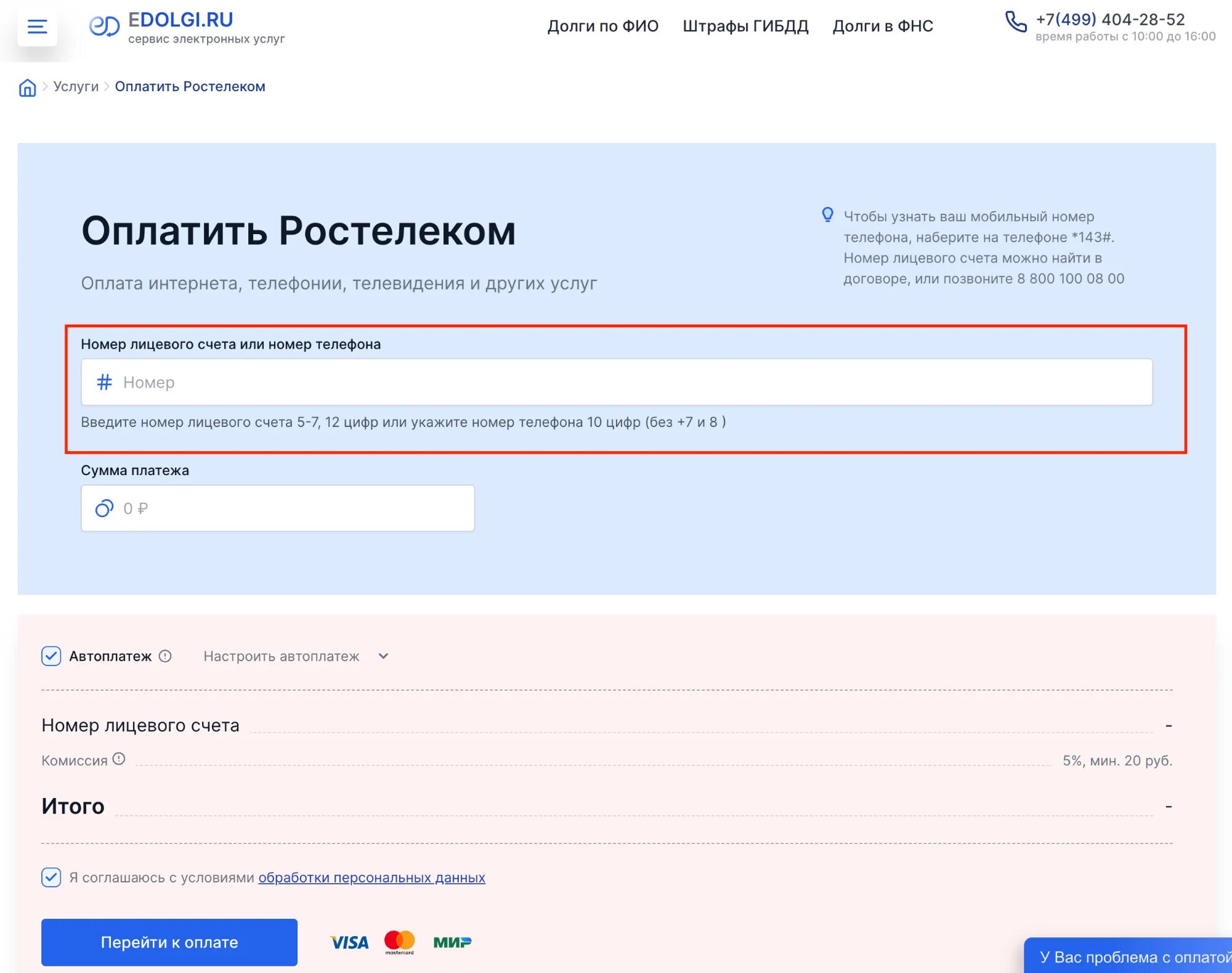1232x973 pixels.
Task: Click the info icon next to Автоплатеж
Action: 165,656
